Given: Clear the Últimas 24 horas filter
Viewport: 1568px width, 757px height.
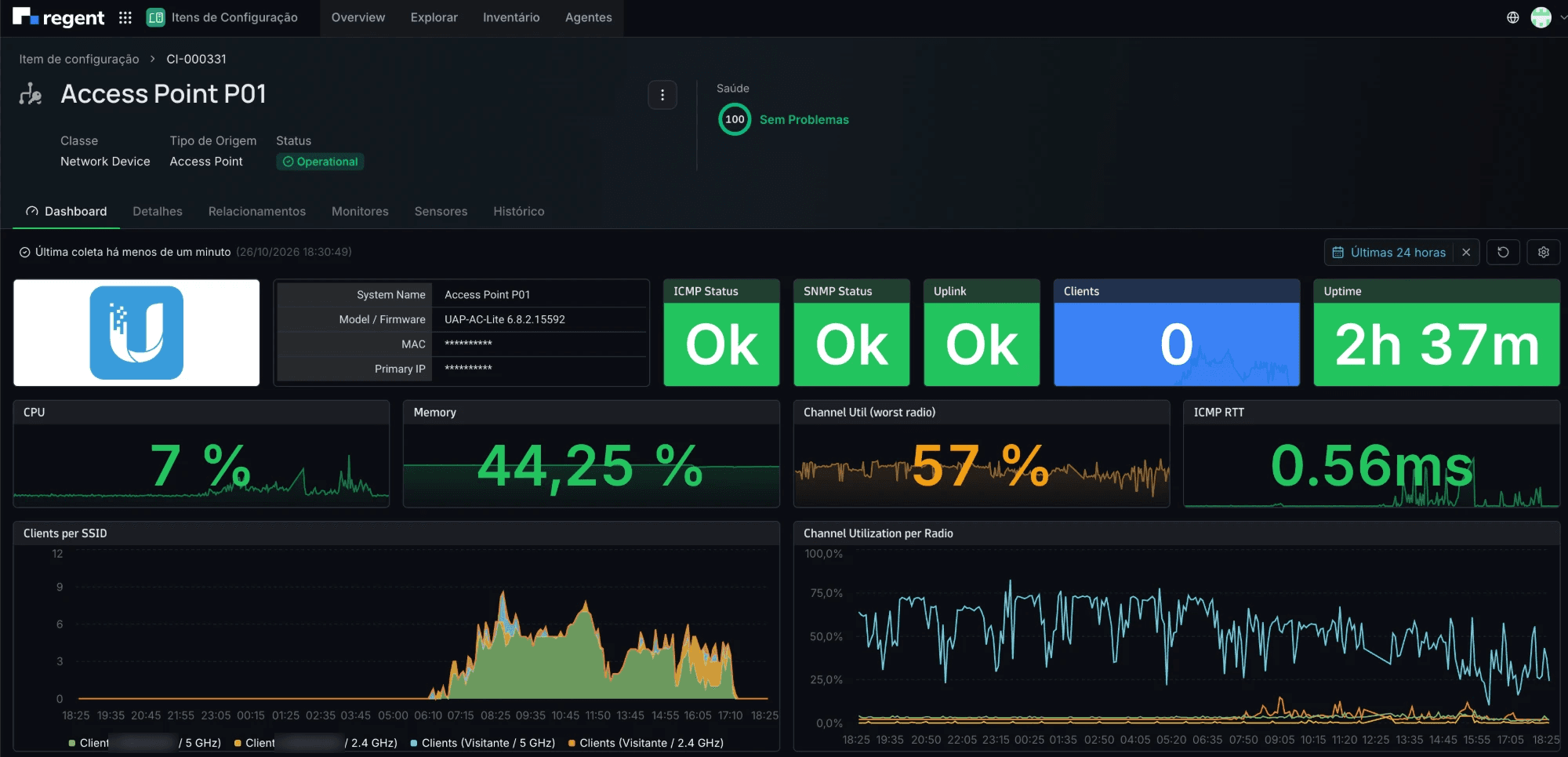Looking at the screenshot, I should (1466, 253).
